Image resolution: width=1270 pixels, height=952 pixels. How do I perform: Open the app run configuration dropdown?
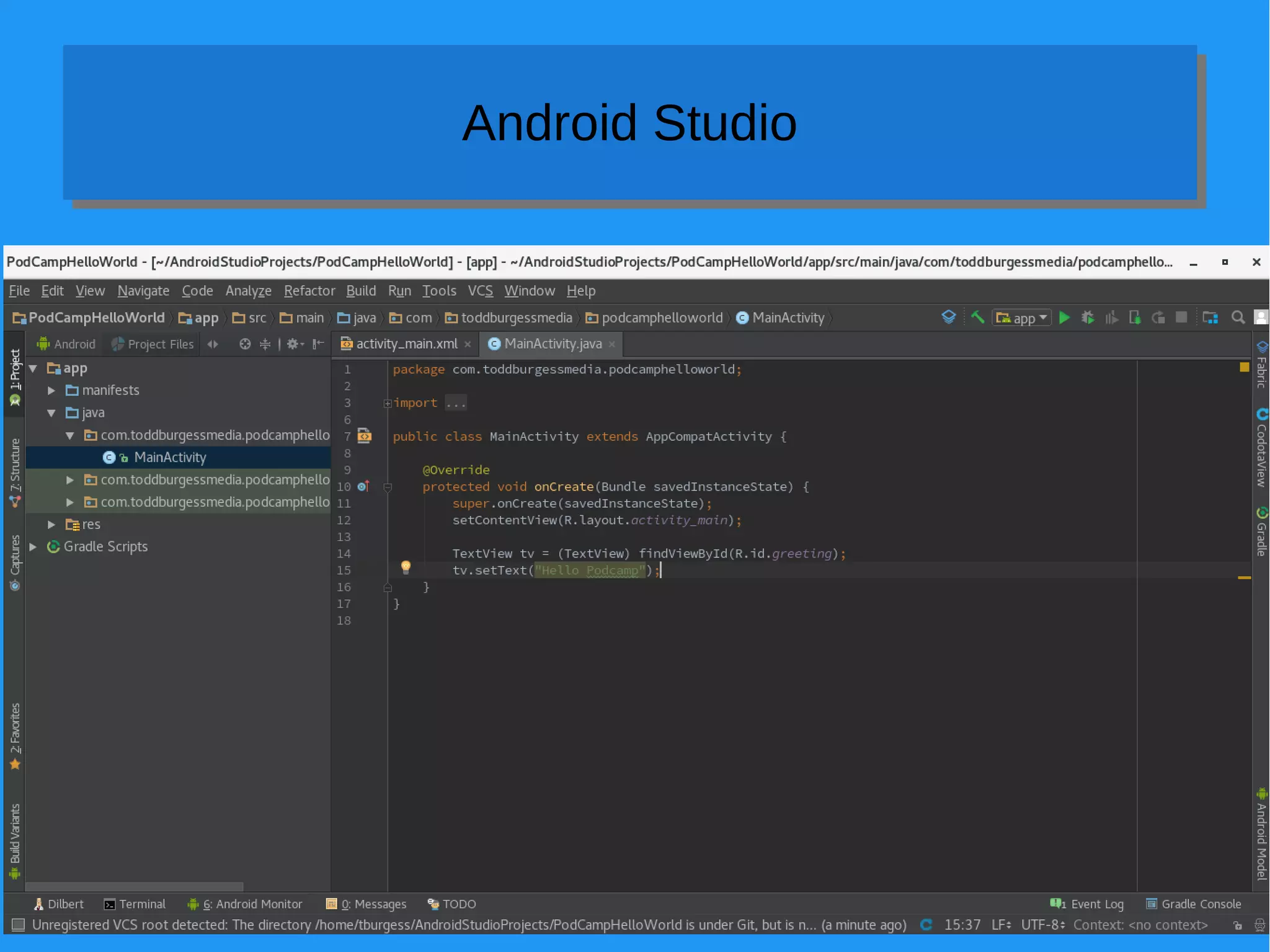(1021, 318)
